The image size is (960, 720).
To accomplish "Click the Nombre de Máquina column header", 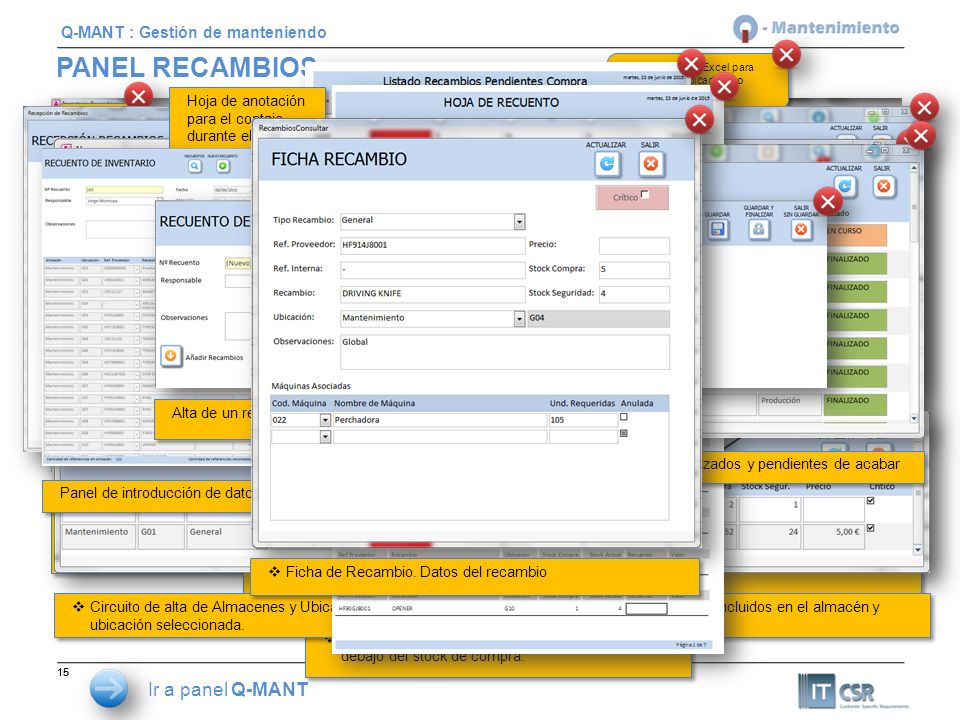I will coord(374,403).
